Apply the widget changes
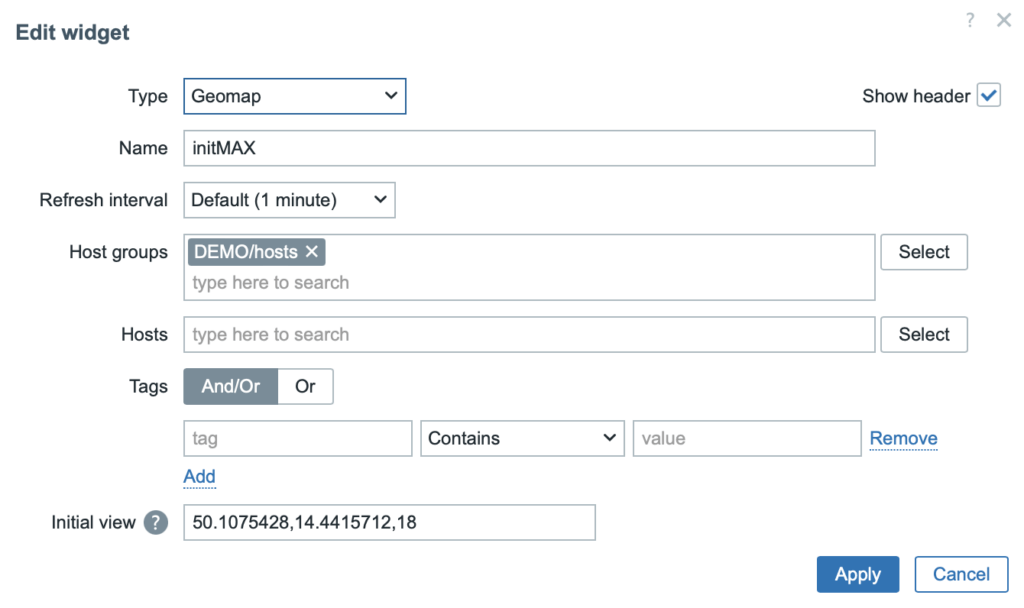 pyautogui.click(x=857, y=574)
